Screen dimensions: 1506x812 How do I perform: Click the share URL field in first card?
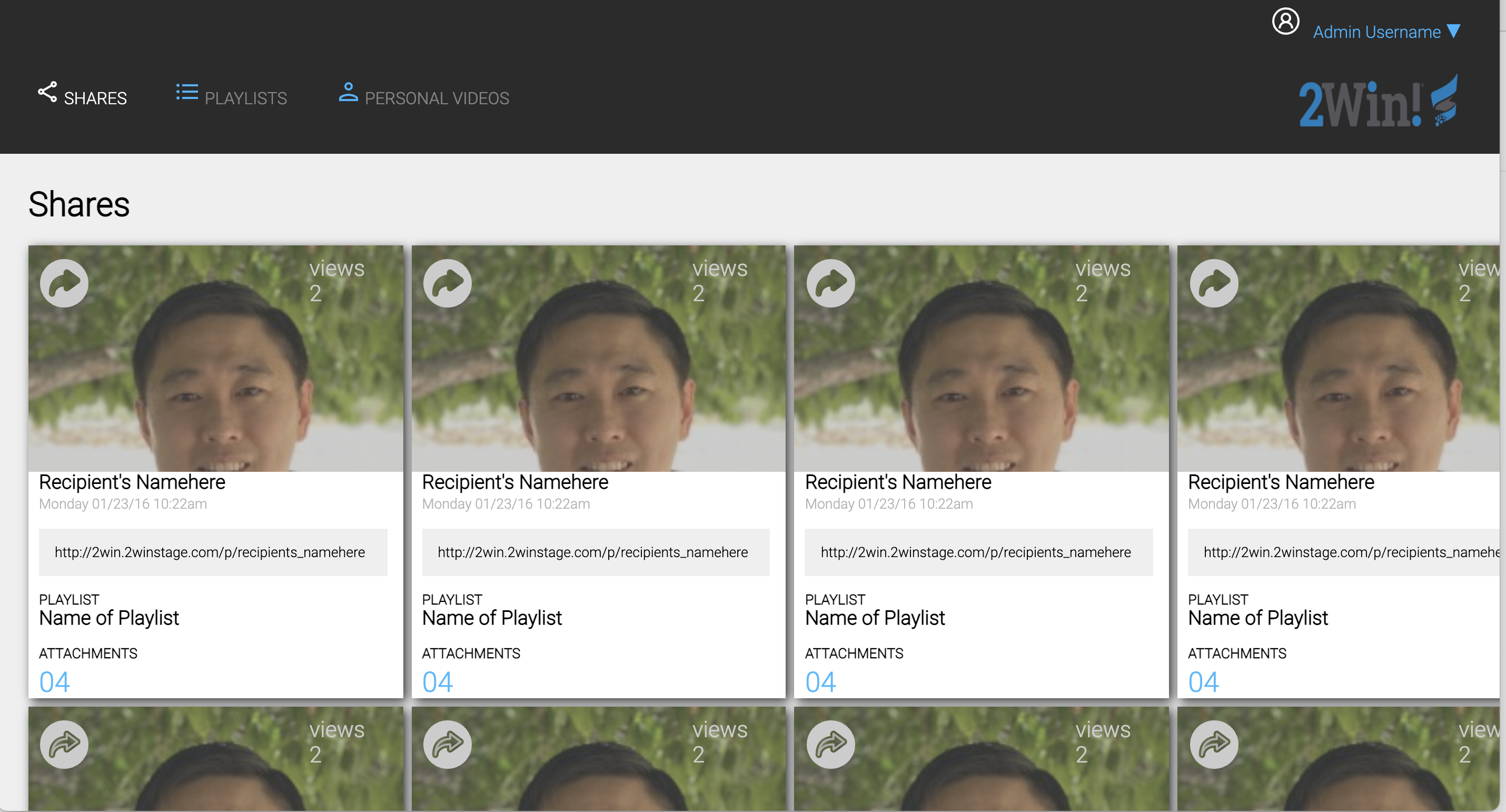click(213, 552)
